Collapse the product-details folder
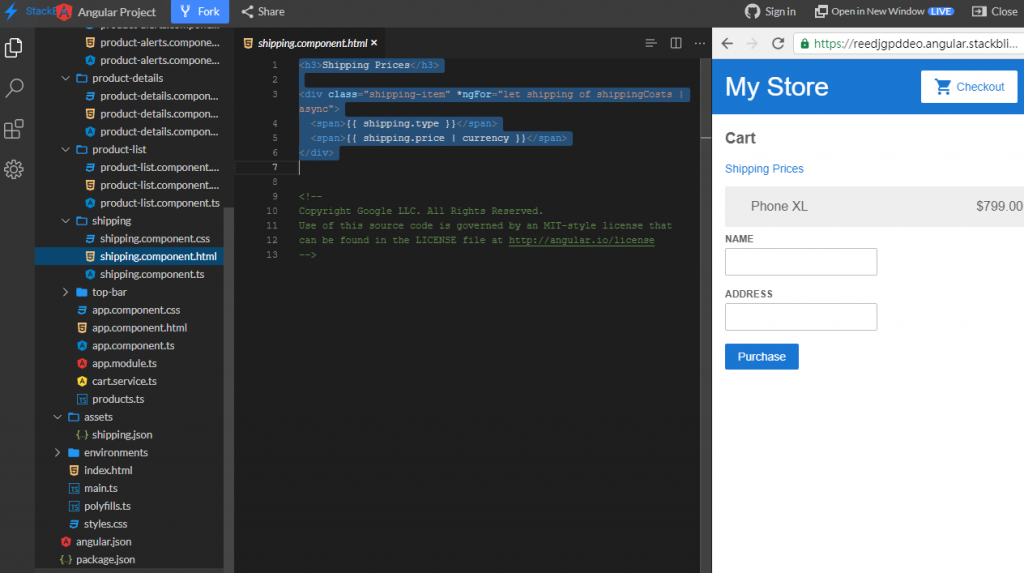The height and width of the screenshot is (573, 1024). pyautogui.click(x=65, y=78)
